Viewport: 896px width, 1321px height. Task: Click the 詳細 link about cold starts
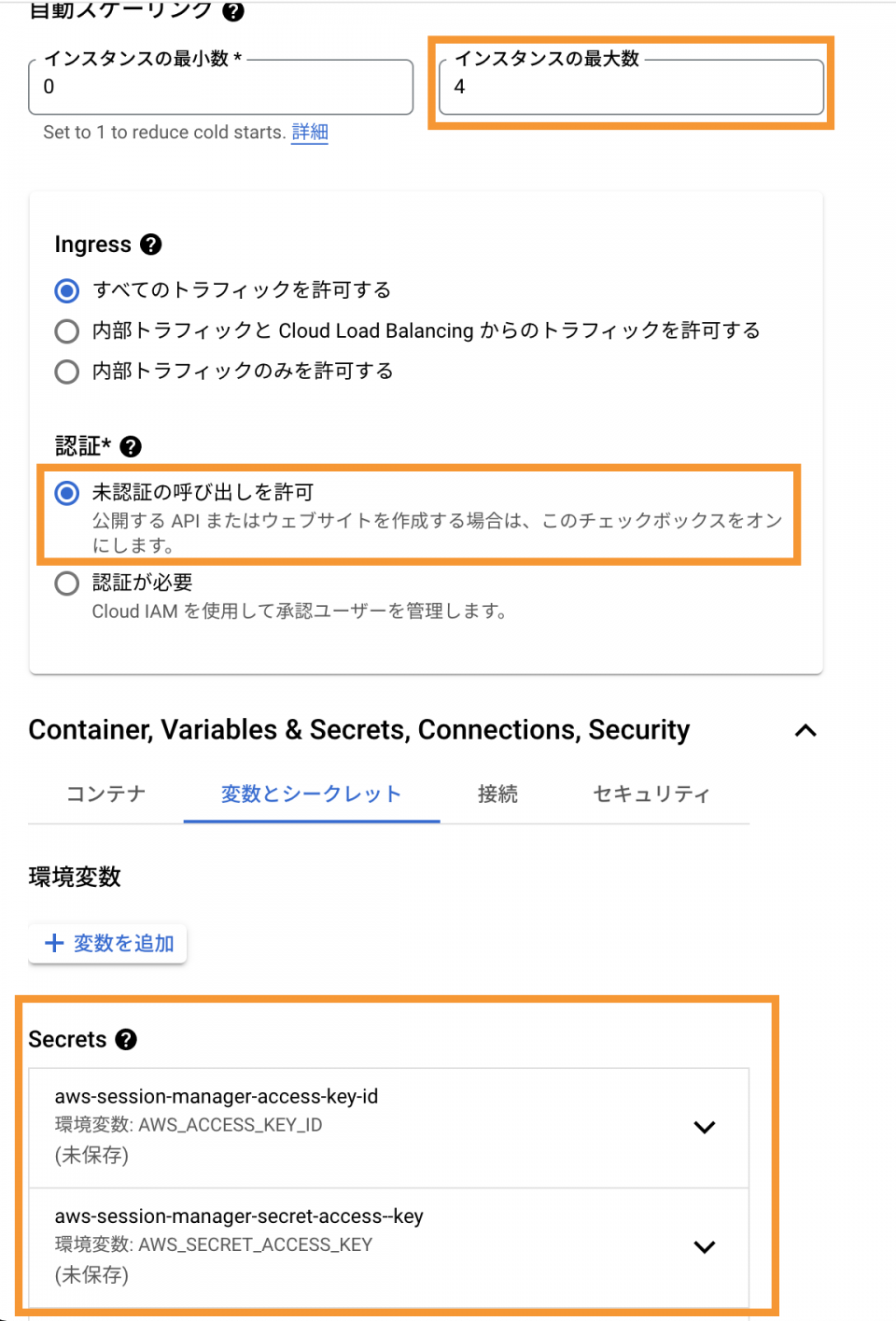pyautogui.click(x=310, y=133)
